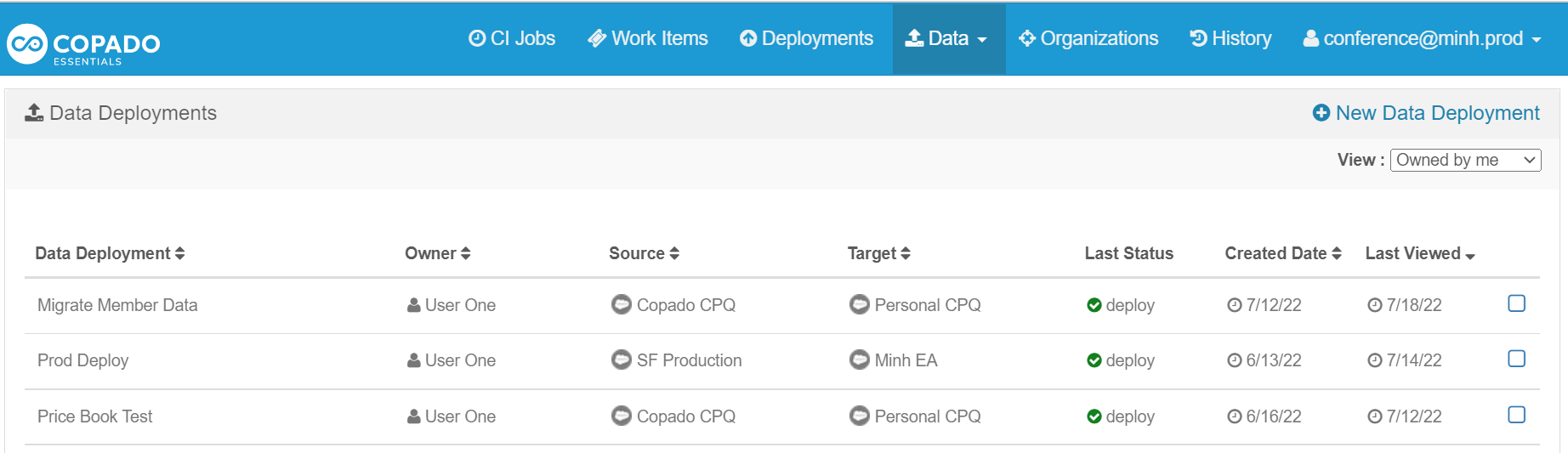
Task: Click the clock icon beside created date 6/13/22
Action: point(1235,360)
